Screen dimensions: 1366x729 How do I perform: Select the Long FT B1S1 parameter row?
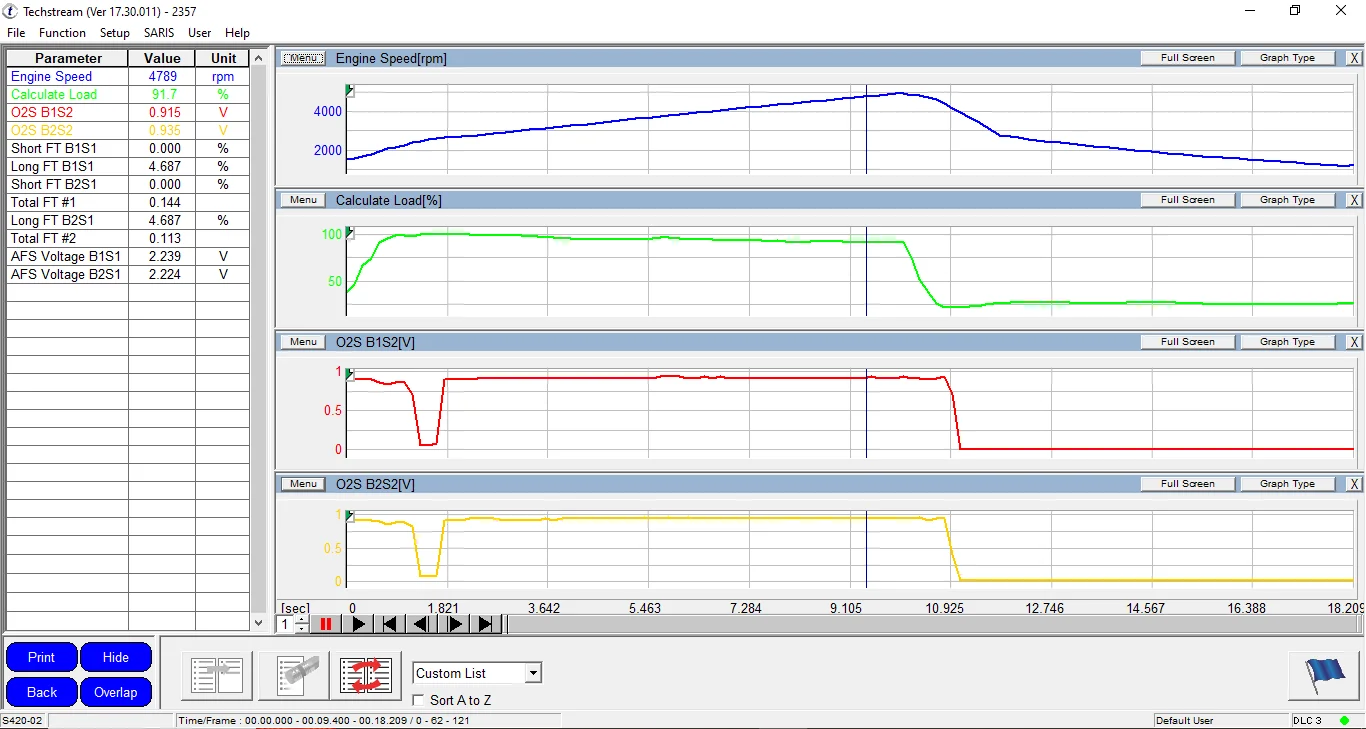[67, 166]
